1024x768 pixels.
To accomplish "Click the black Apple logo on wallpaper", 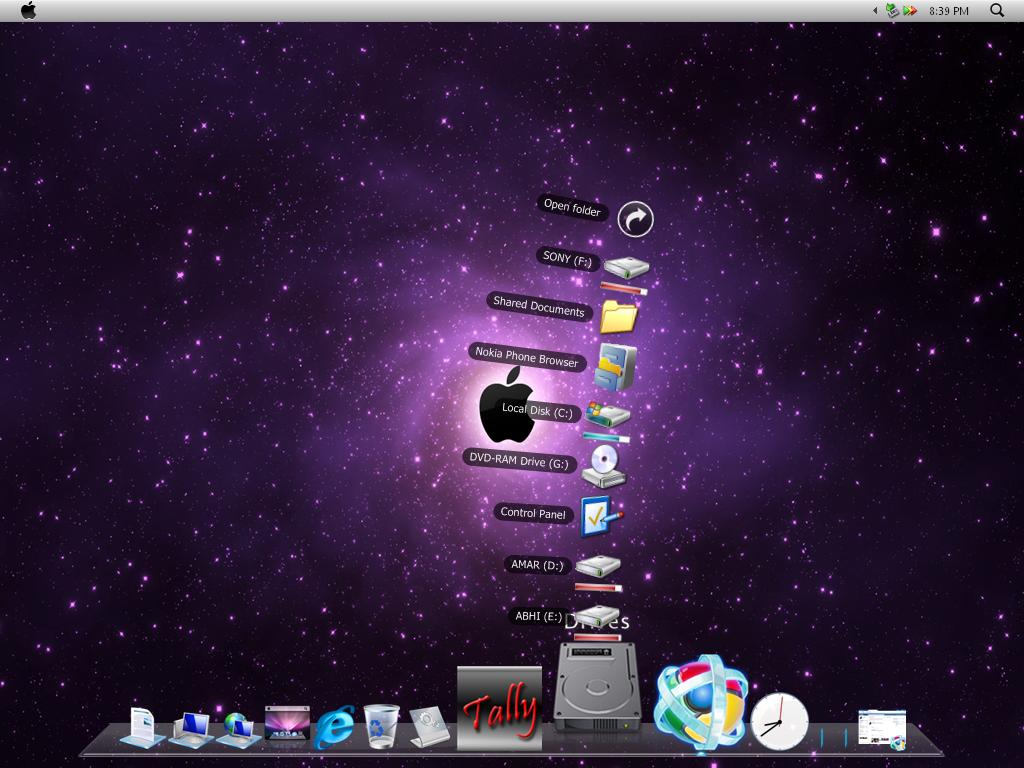I will coord(508,406).
